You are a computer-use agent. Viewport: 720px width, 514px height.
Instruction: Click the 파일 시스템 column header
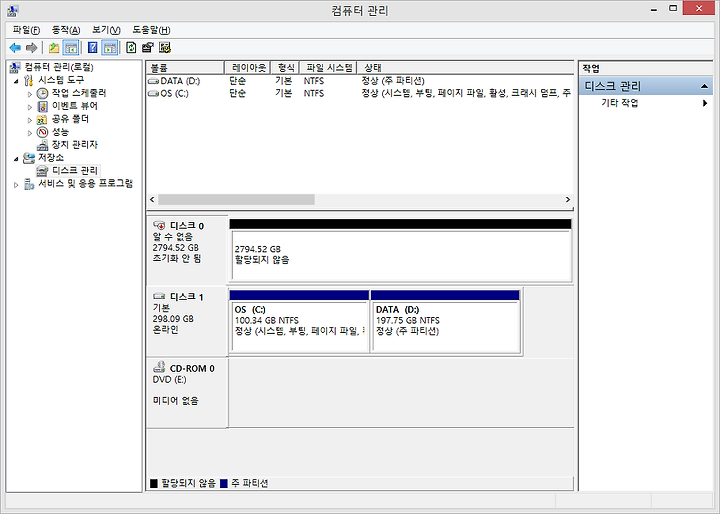click(328, 68)
